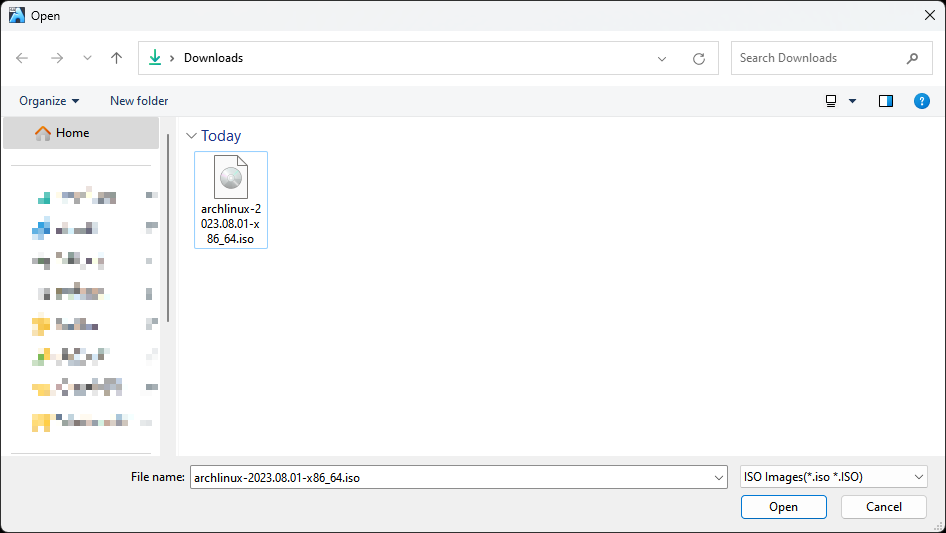Toggle the preview pane
This screenshot has width=946, height=533.
[885, 101]
